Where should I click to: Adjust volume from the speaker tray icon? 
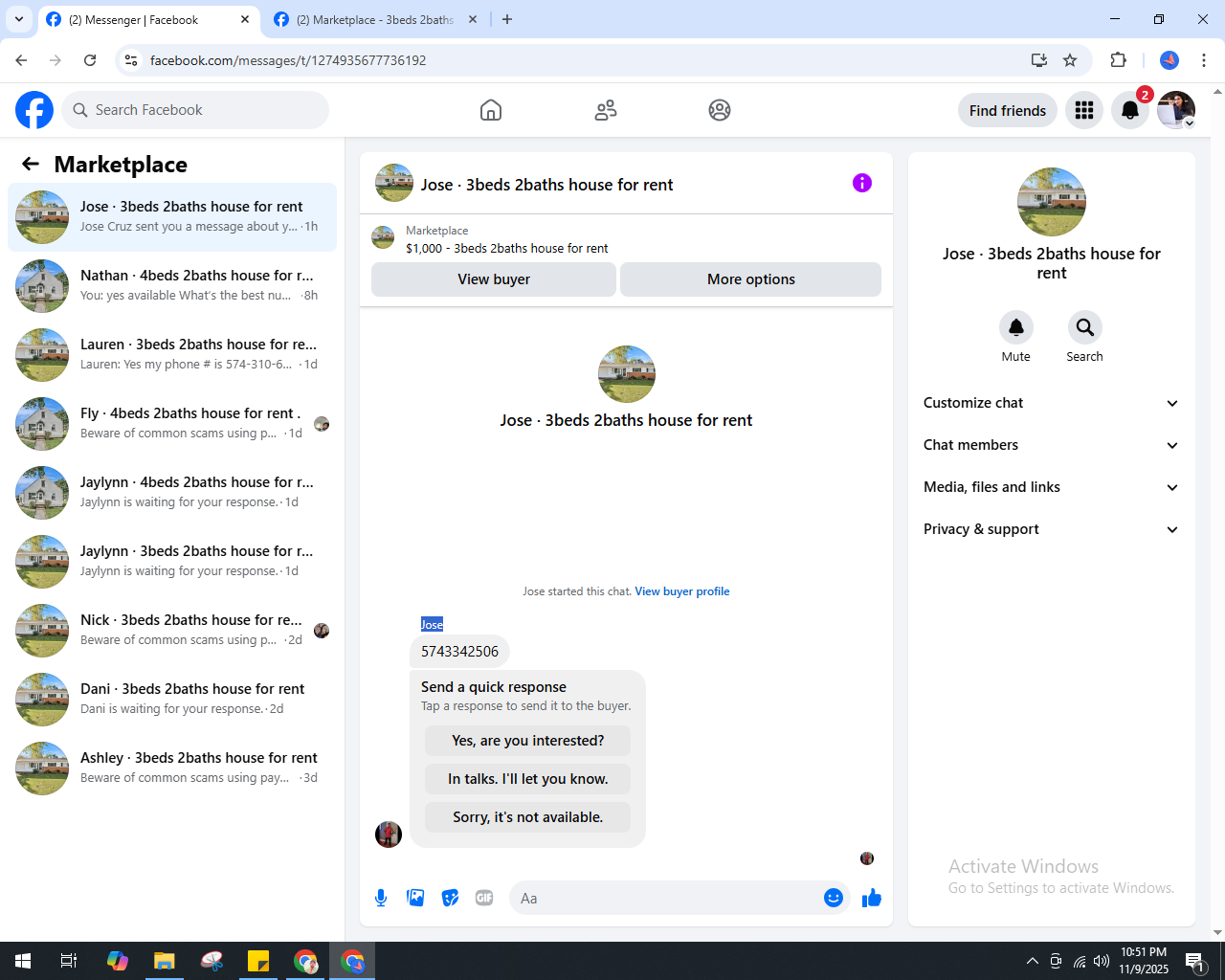point(1102,961)
